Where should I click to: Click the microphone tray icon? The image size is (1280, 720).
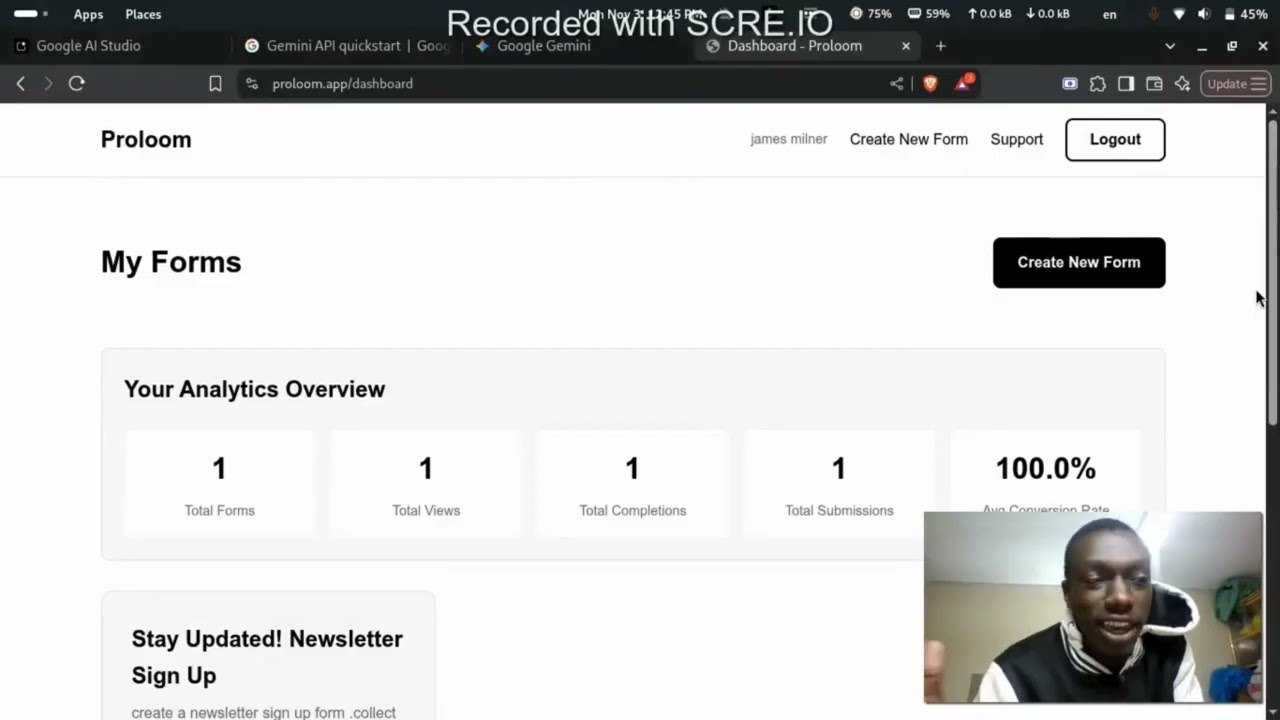click(x=1154, y=14)
